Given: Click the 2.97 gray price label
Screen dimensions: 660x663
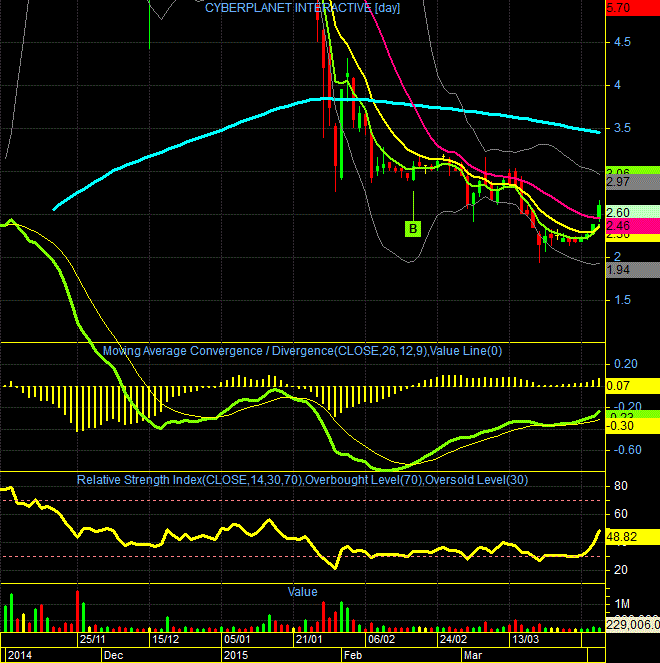Looking at the screenshot, I should 633,182.
